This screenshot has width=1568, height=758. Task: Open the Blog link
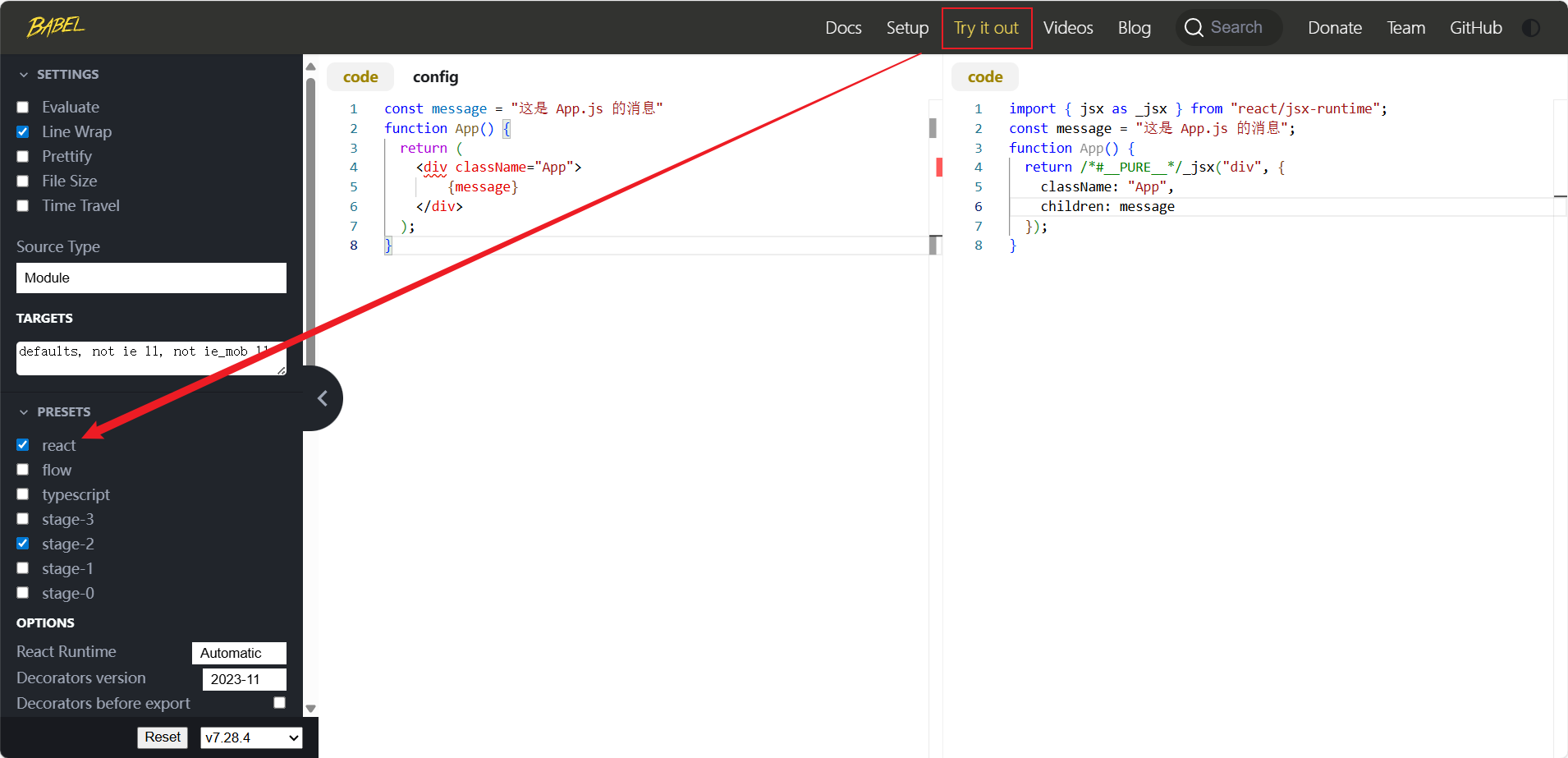coord(1135,28)
